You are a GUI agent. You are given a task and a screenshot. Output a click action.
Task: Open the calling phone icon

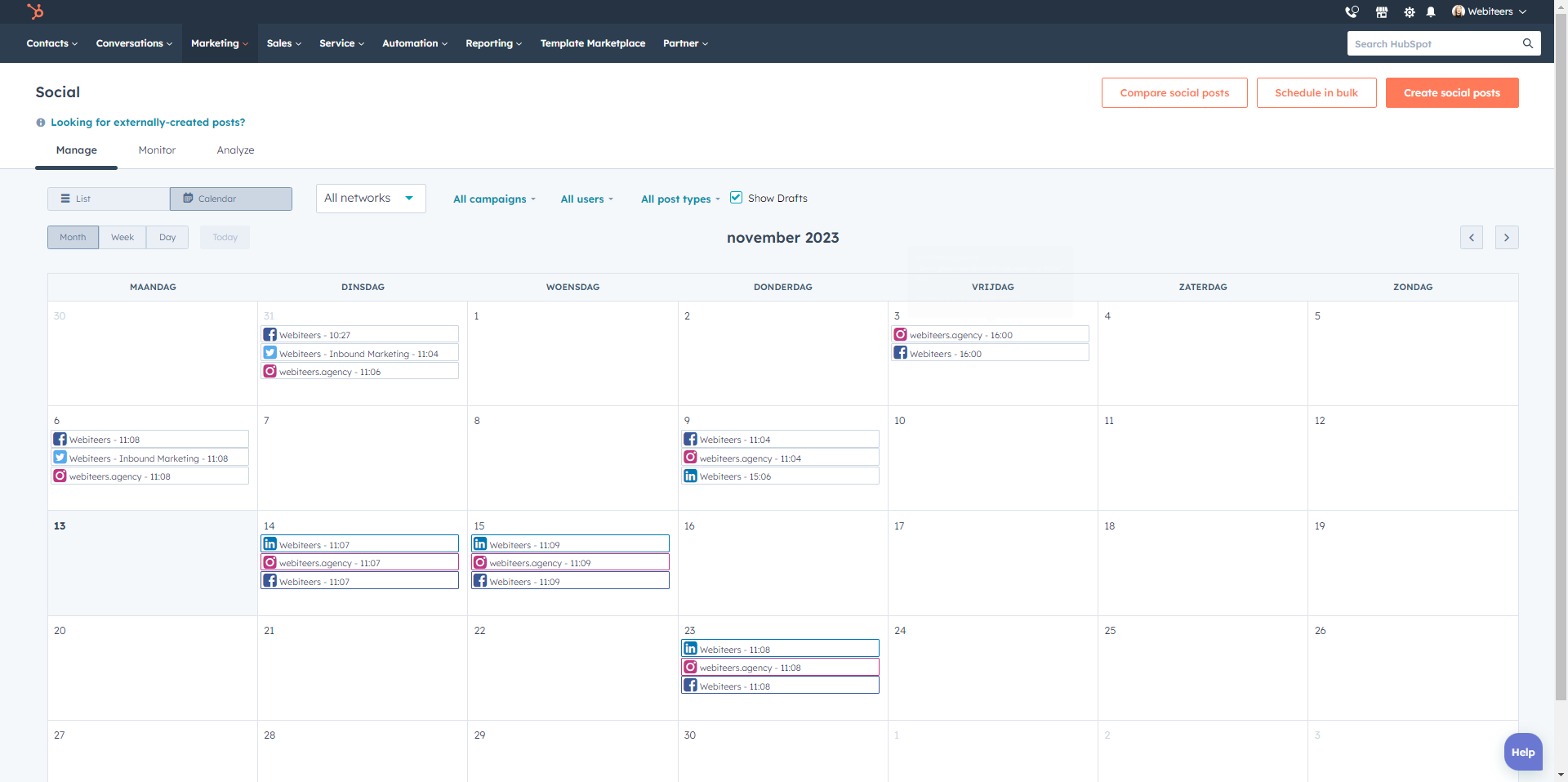(x=1352, y=11)
